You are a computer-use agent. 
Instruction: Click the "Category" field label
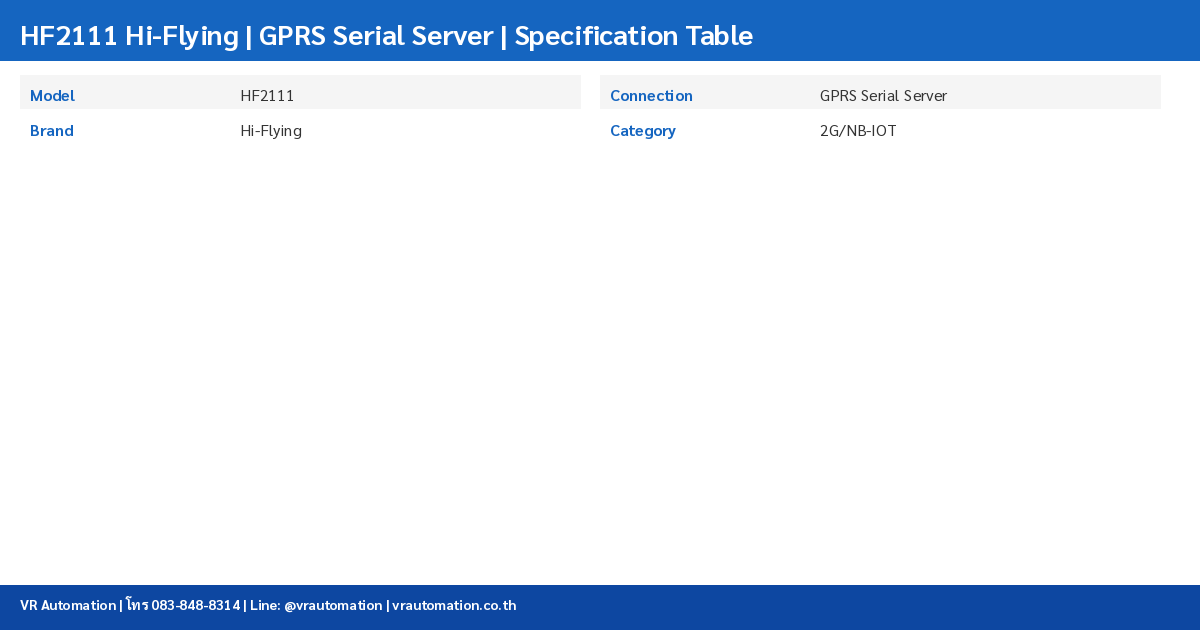643,131
